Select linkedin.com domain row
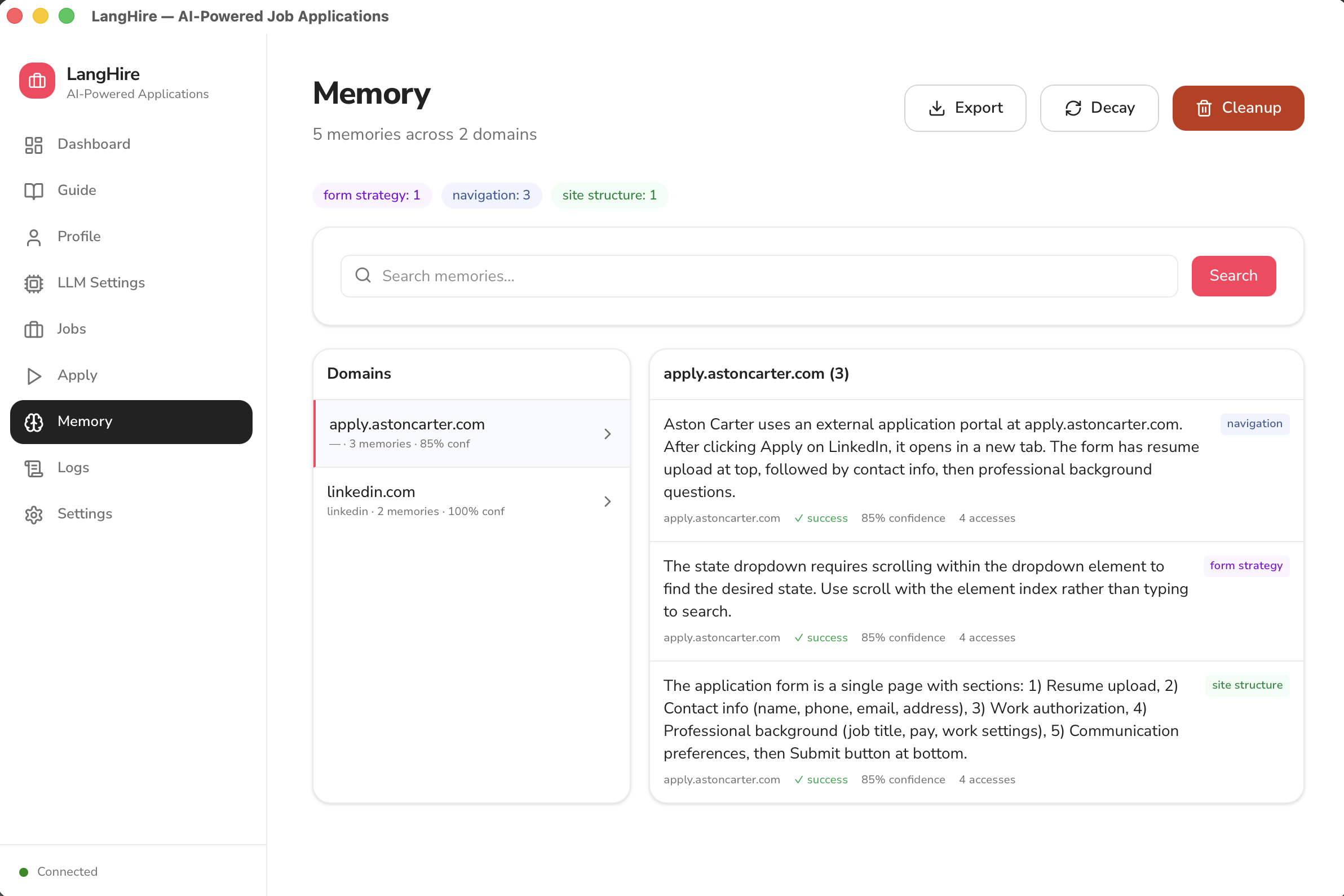Viewport: 1344px width, 896px height. (472, 501)
